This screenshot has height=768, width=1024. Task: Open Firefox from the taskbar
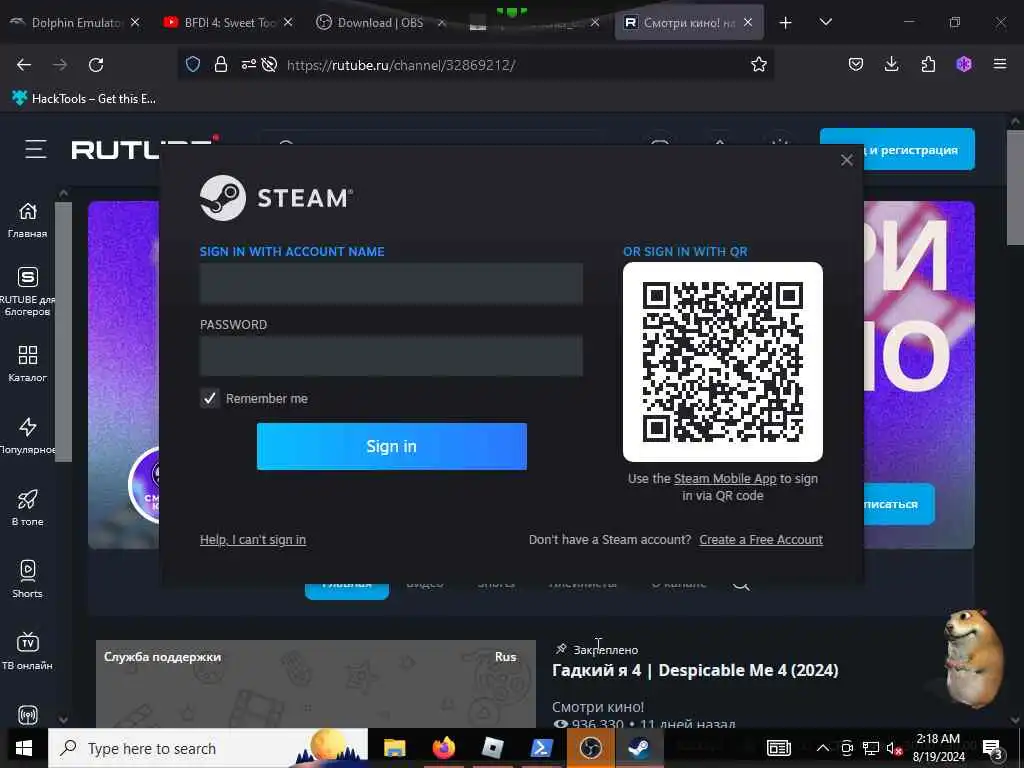[443, 748]
